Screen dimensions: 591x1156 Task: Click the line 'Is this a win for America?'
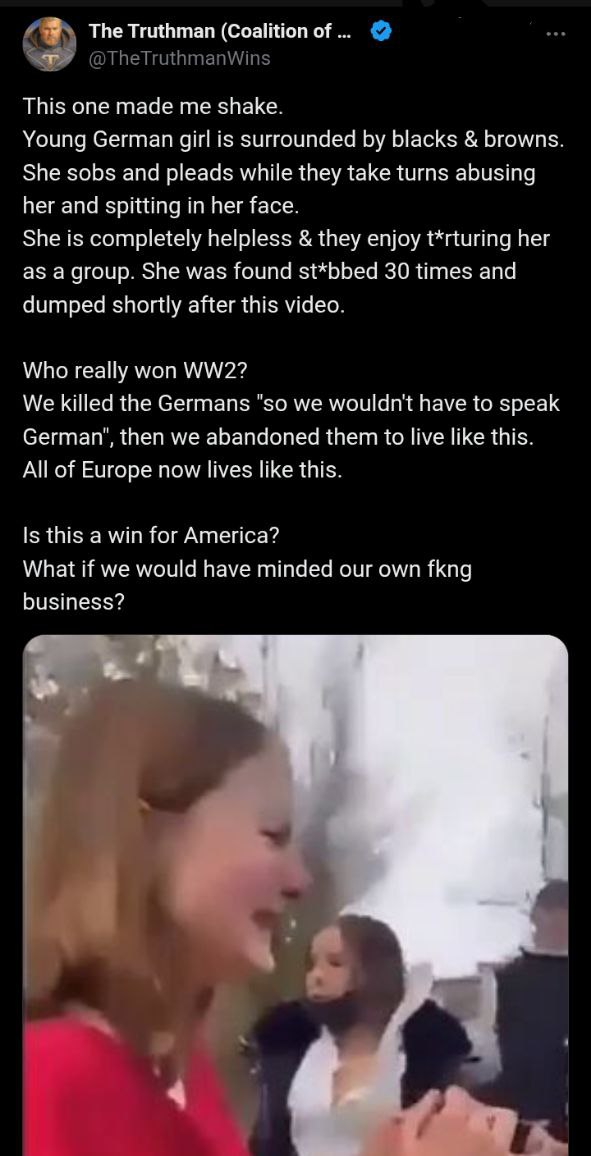151,536
